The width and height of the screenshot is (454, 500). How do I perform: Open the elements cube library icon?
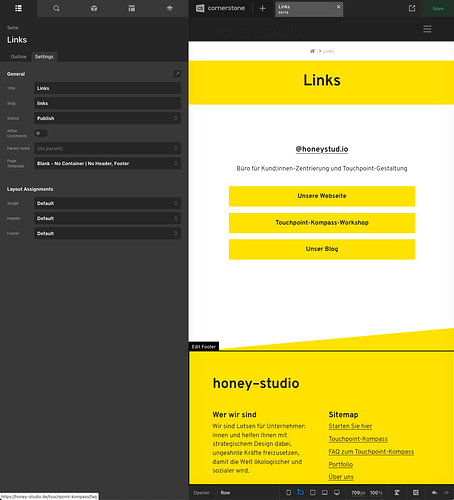click(94, 8)
